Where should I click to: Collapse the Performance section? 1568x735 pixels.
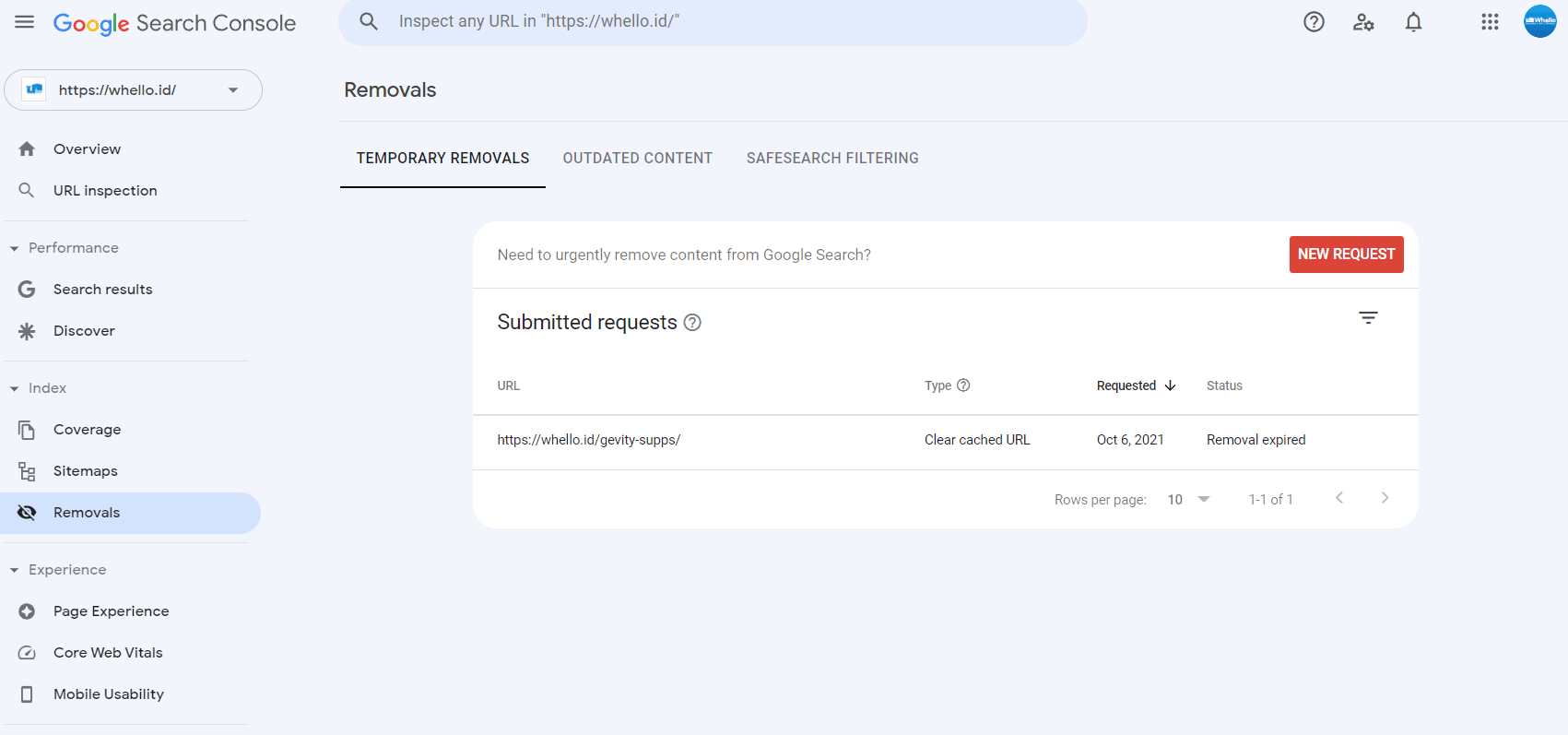[15, 248]
